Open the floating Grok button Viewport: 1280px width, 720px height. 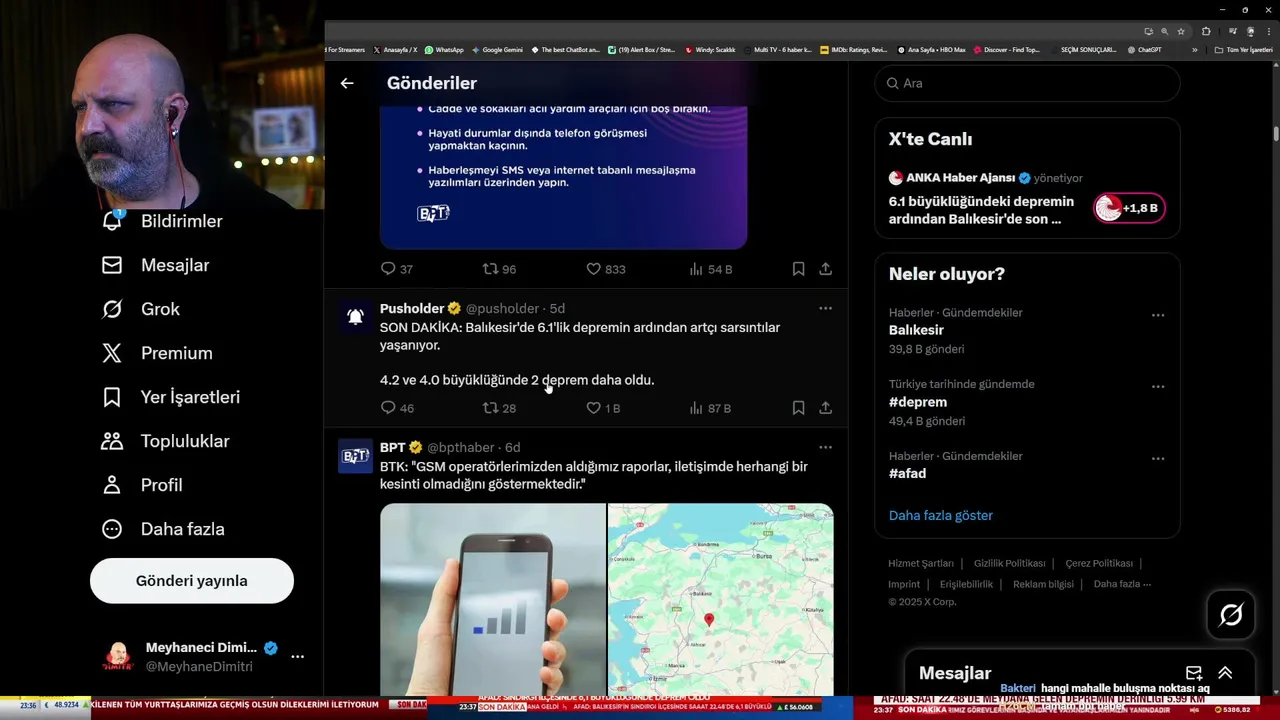click(x=1231, y=615)
